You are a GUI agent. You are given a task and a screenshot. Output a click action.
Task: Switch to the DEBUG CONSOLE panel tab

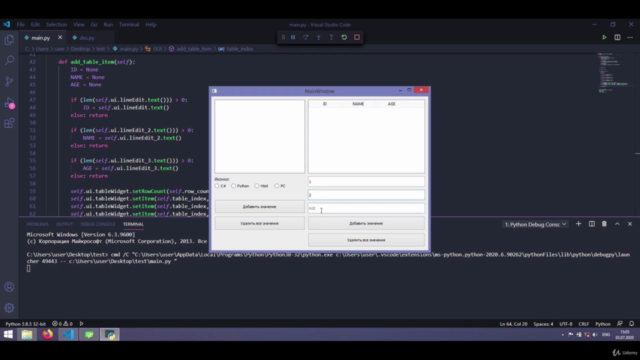pyautogui.click(x=98, y=224)
